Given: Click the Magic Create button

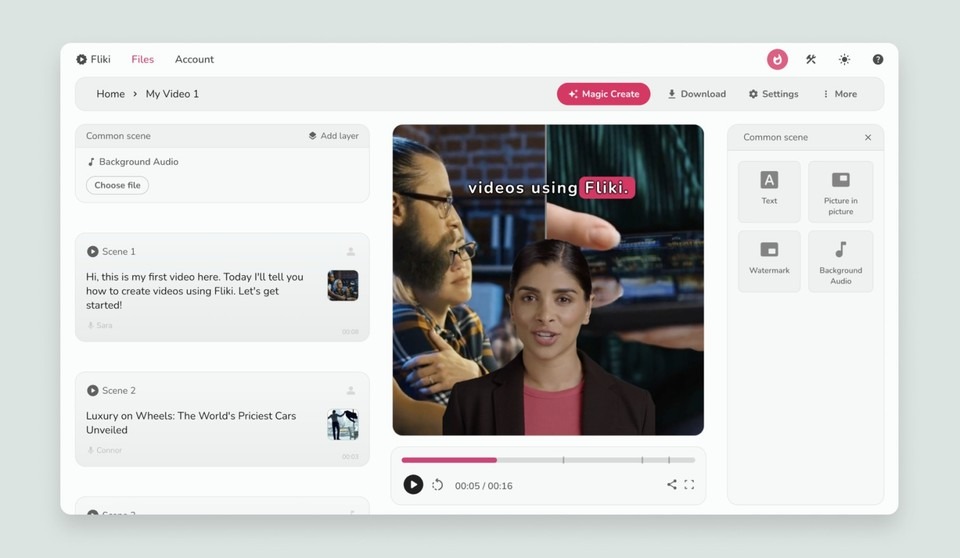Looking at the screenshot, I should 603,94.
